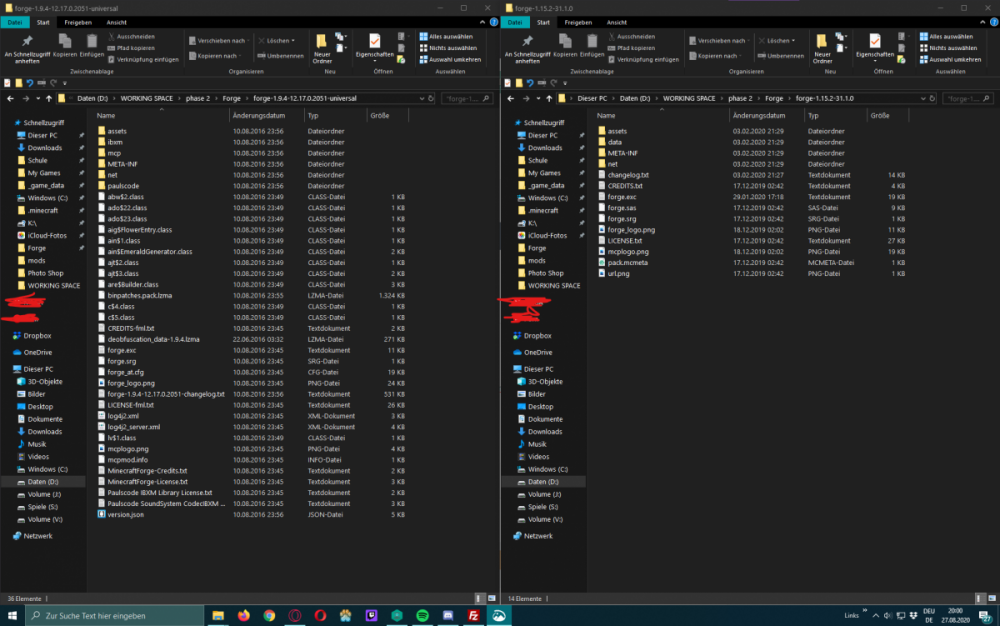Screen dimensions: 1000x626
Task: Click the taskbar search box
Action: (115, 615)
